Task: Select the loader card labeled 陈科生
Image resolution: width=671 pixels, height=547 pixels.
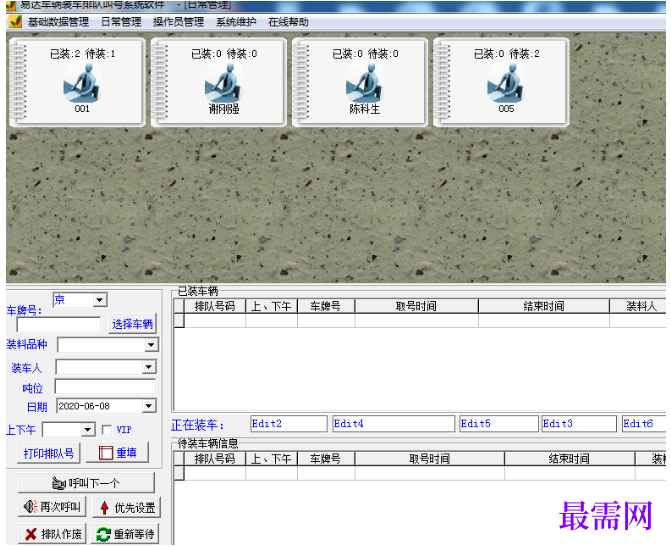Action: (359, 82)
